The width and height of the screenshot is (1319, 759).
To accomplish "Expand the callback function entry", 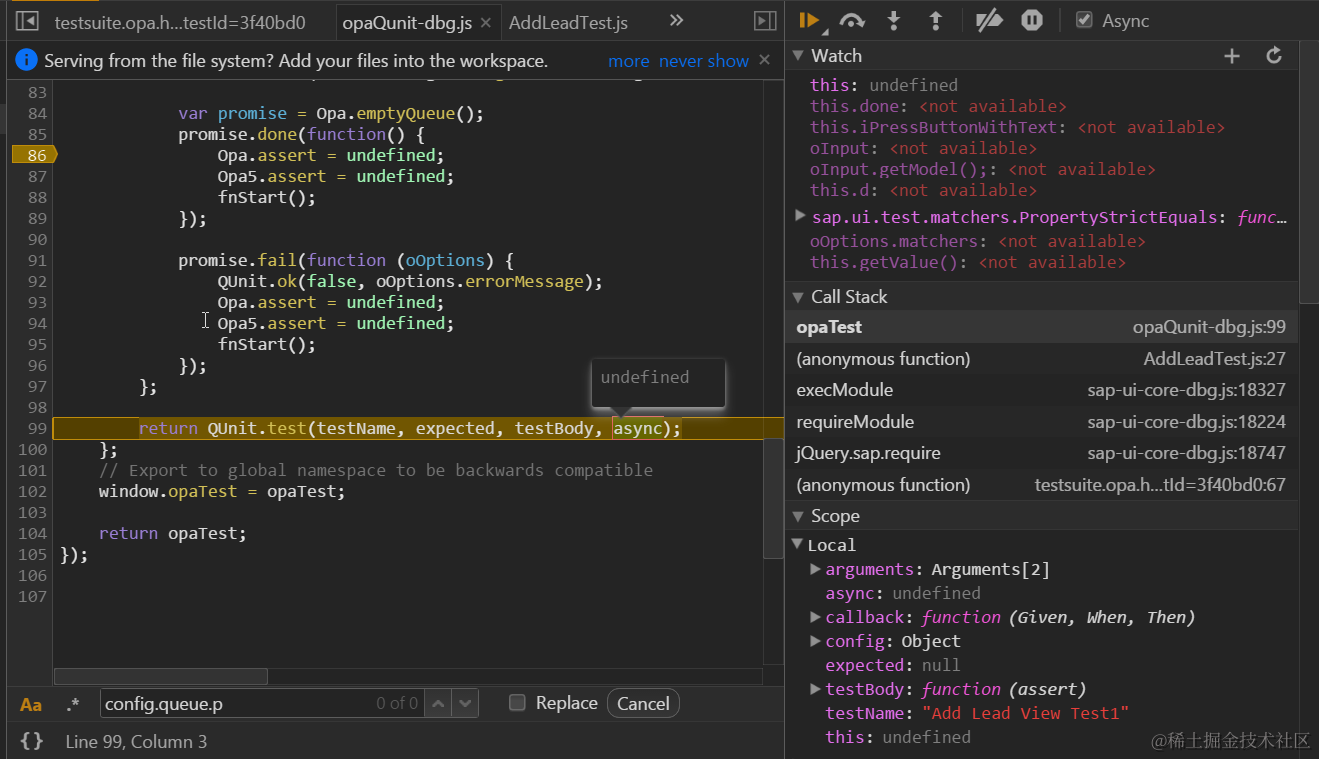I will (x=815, y=617).
